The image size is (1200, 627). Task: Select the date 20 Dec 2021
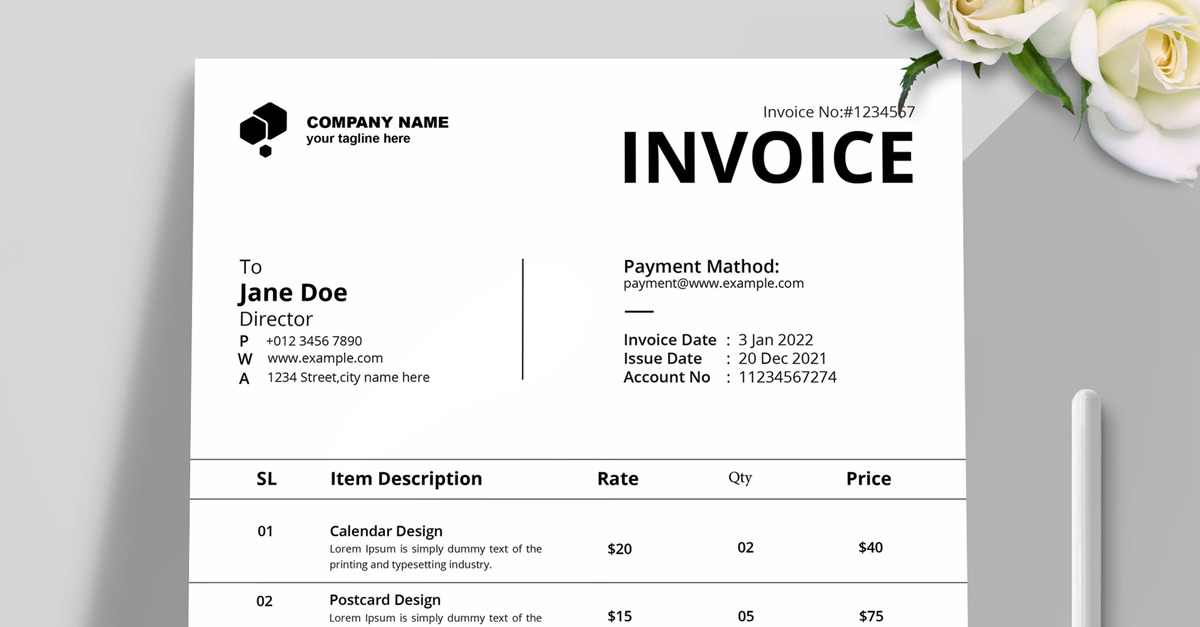(783, 359)
